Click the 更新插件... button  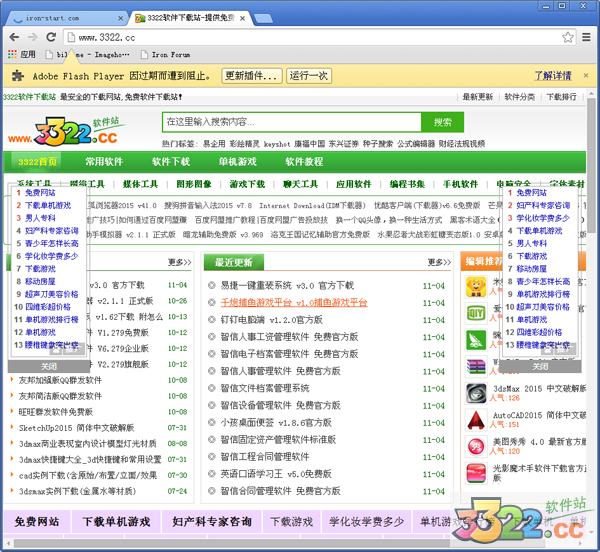tap(252, 76)
